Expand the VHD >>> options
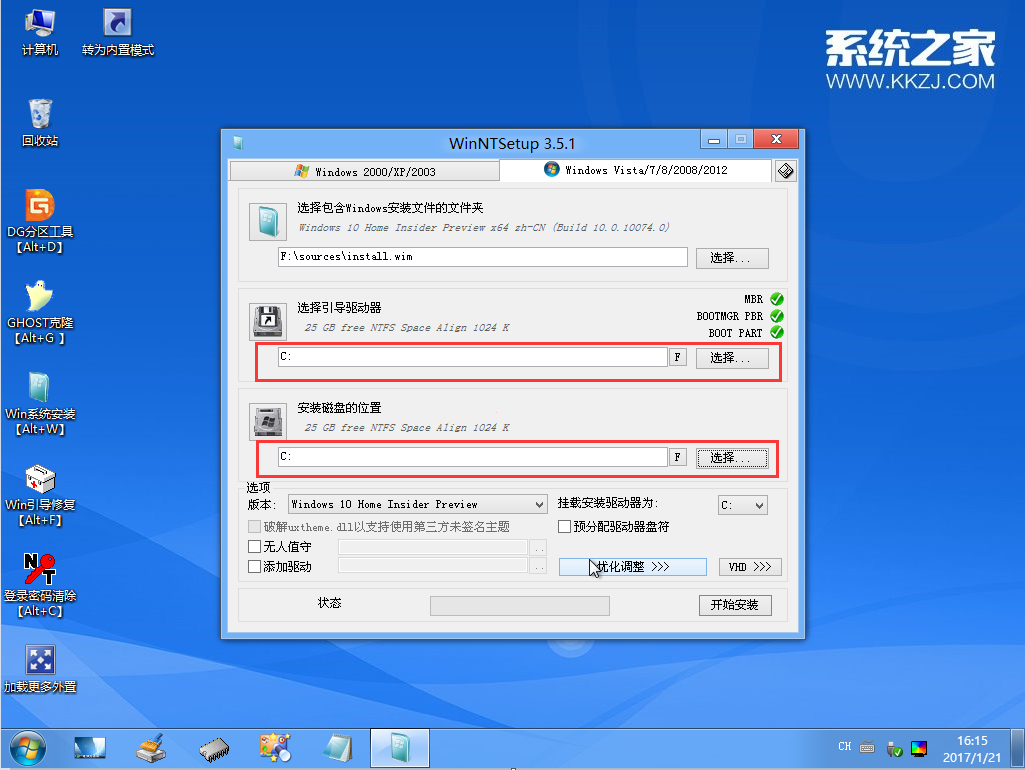The image size is (1025, 770). 750,566
